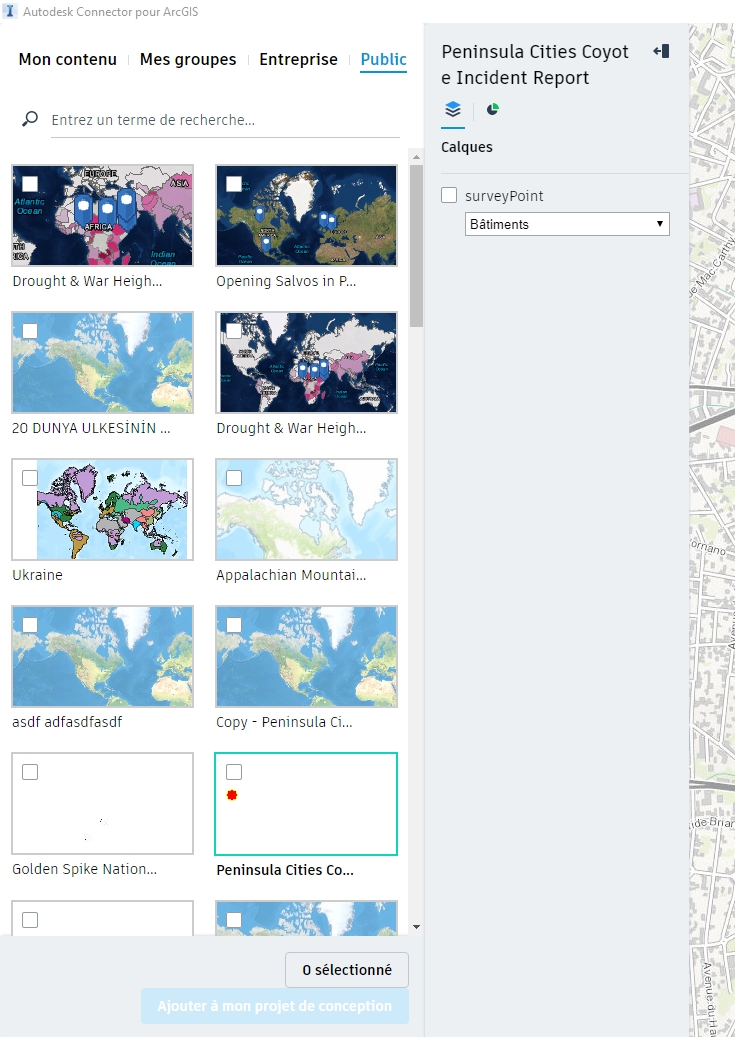Click the Peninsula Cities Coyote Incident Report title
Screen dimensions: 735x1037
(x=535, y=64)
